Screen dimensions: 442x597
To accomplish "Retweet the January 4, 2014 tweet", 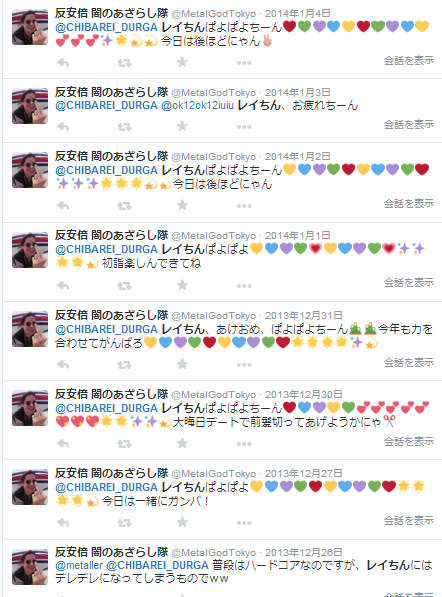I will pos(124,62).
